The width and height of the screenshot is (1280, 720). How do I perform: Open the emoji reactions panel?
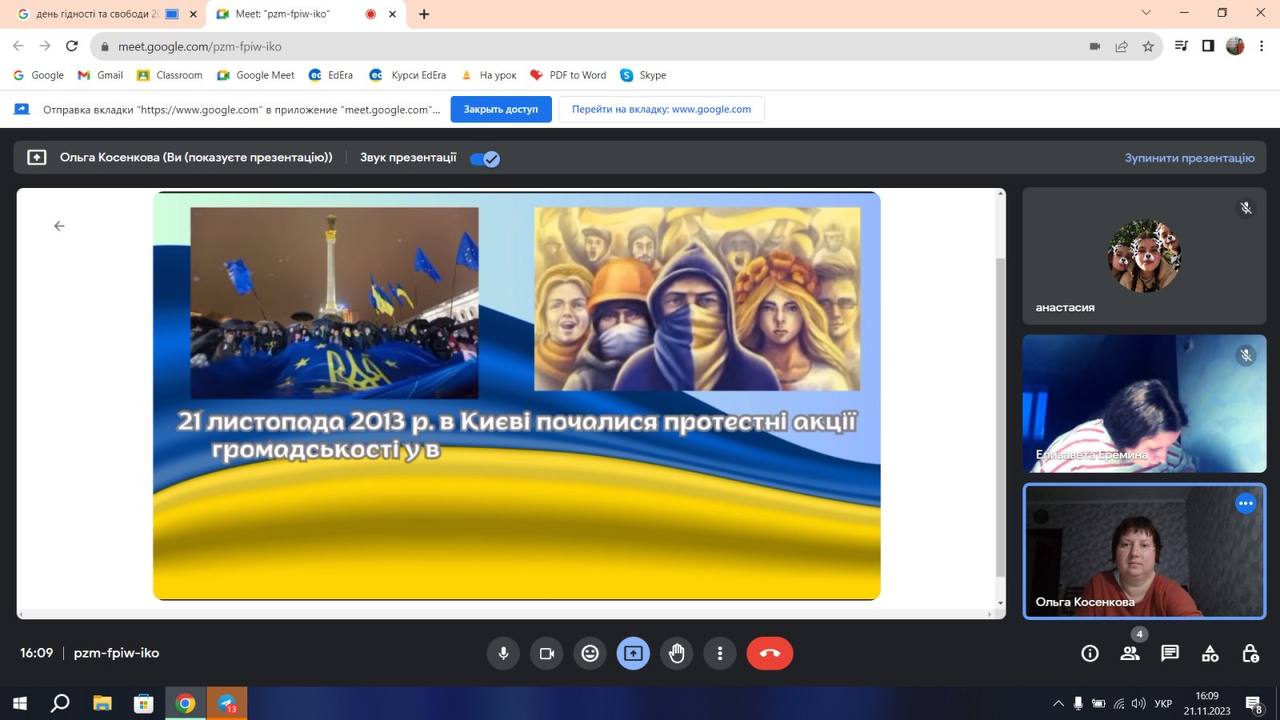click(590, 653)
